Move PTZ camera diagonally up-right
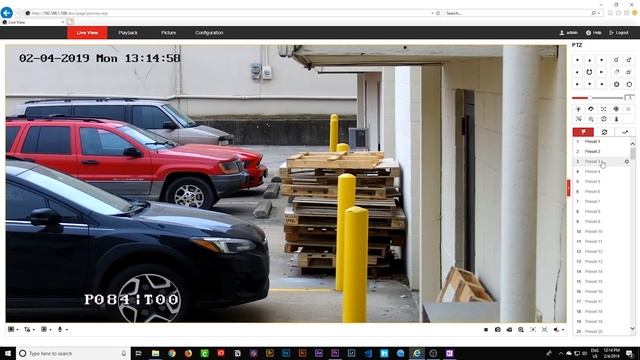Viewport: 640px width, 360px height. point(602,60)
